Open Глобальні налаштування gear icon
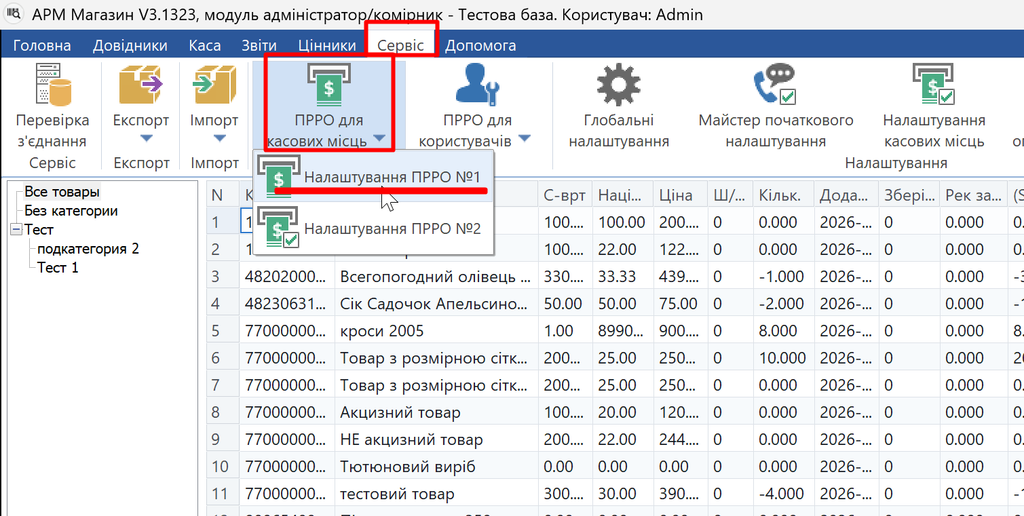Viewport: 1024px width, 516px height. click(618, 84)
